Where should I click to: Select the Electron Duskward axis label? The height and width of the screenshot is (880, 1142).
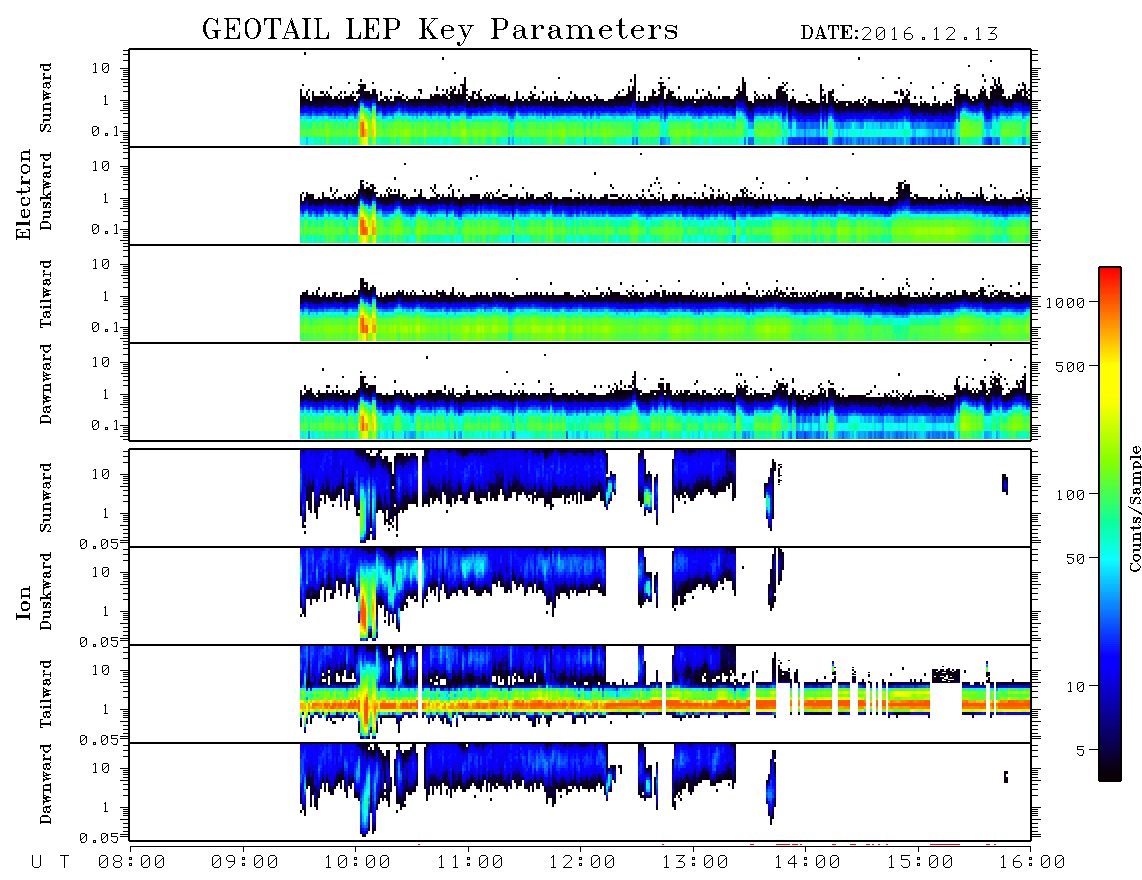(x=45, y=191)
